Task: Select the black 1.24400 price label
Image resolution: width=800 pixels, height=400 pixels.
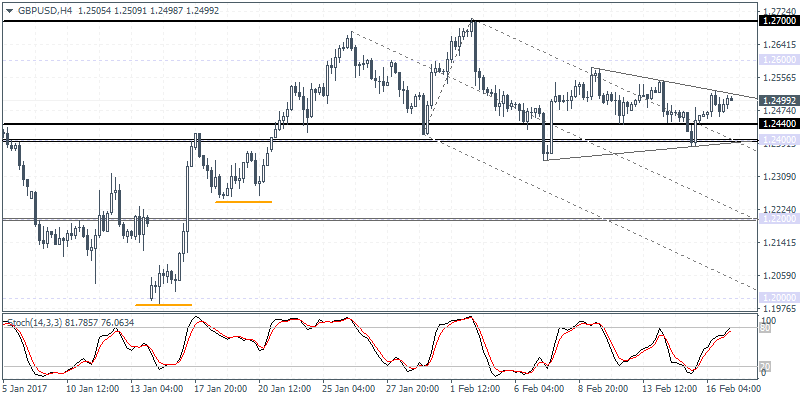Action: point(776,124)
